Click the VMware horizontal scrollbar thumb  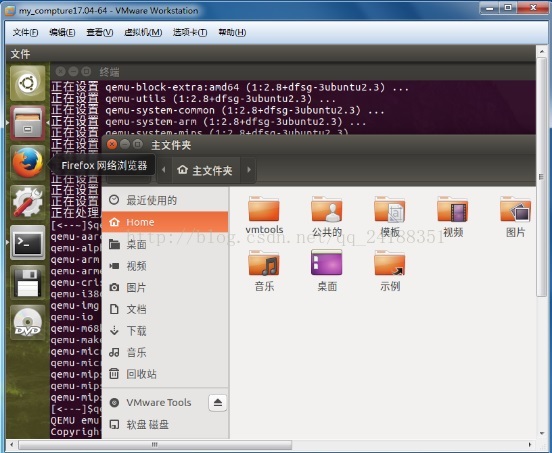[x=155, y=445]
